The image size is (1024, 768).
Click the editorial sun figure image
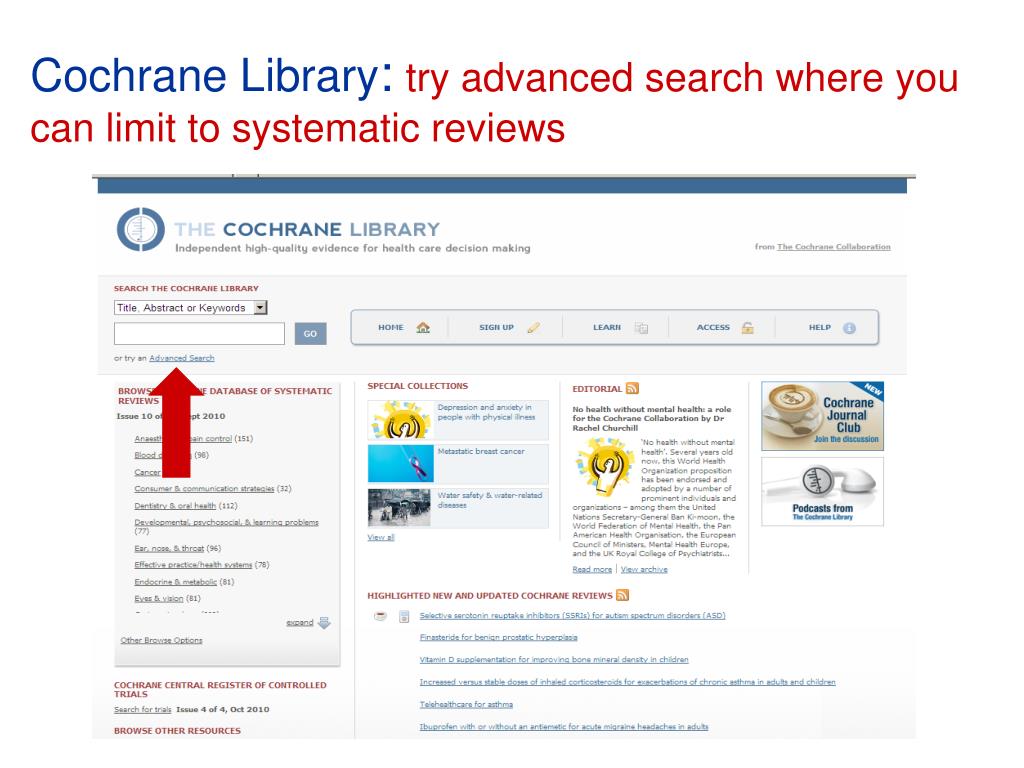[605, 468]
